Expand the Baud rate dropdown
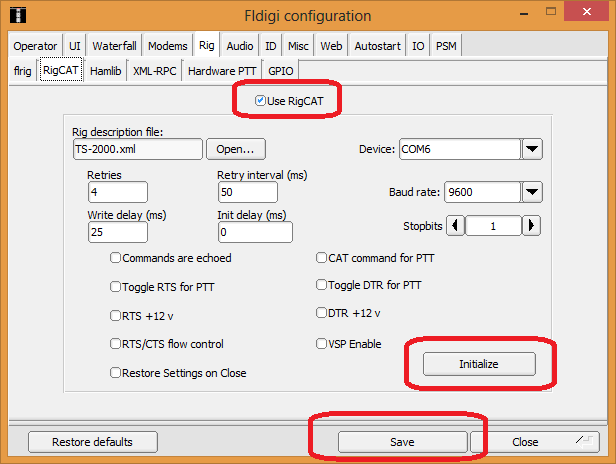This screenshot has height=464, width=616. click(532, 191)
